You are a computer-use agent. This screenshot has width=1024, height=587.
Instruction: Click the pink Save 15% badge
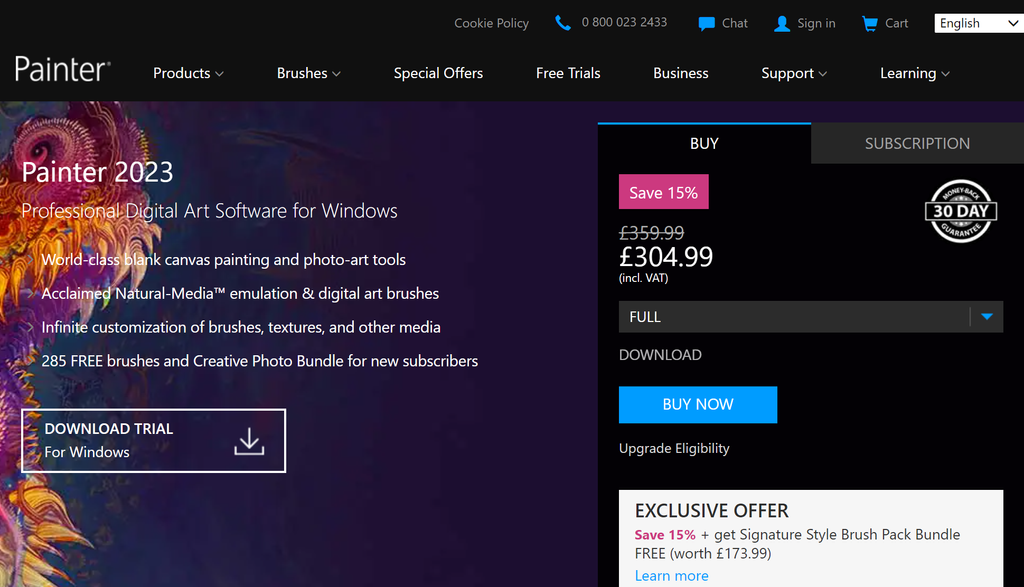[x=663, y=191]
